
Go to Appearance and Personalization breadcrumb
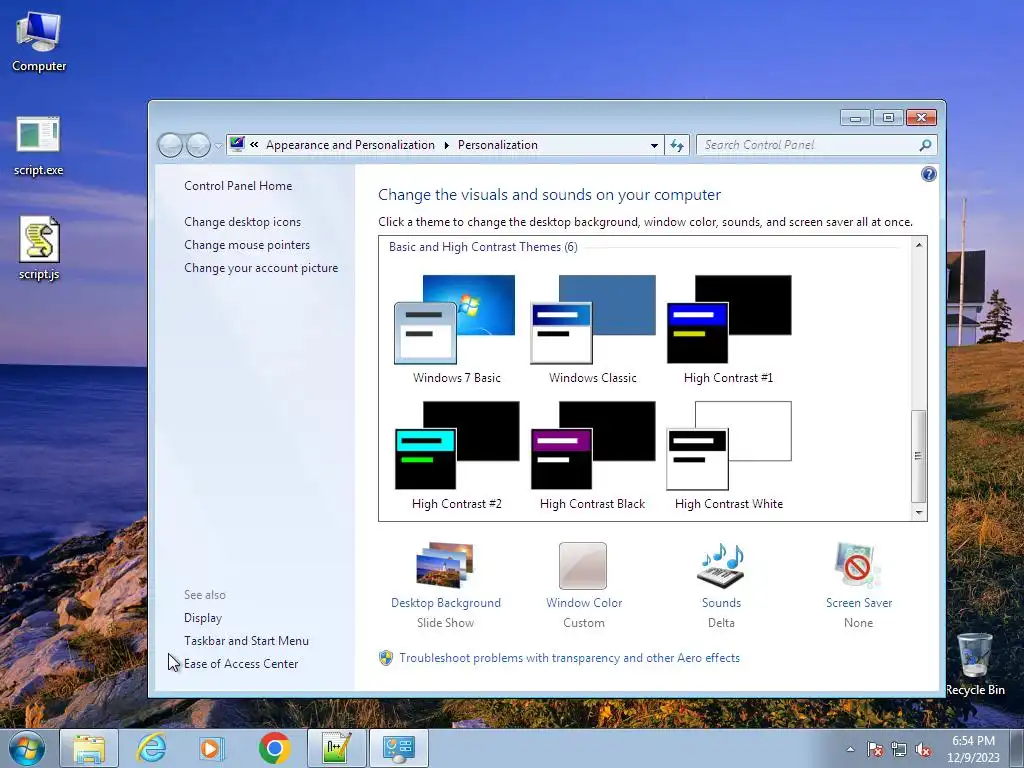click(x=350, y=145)
